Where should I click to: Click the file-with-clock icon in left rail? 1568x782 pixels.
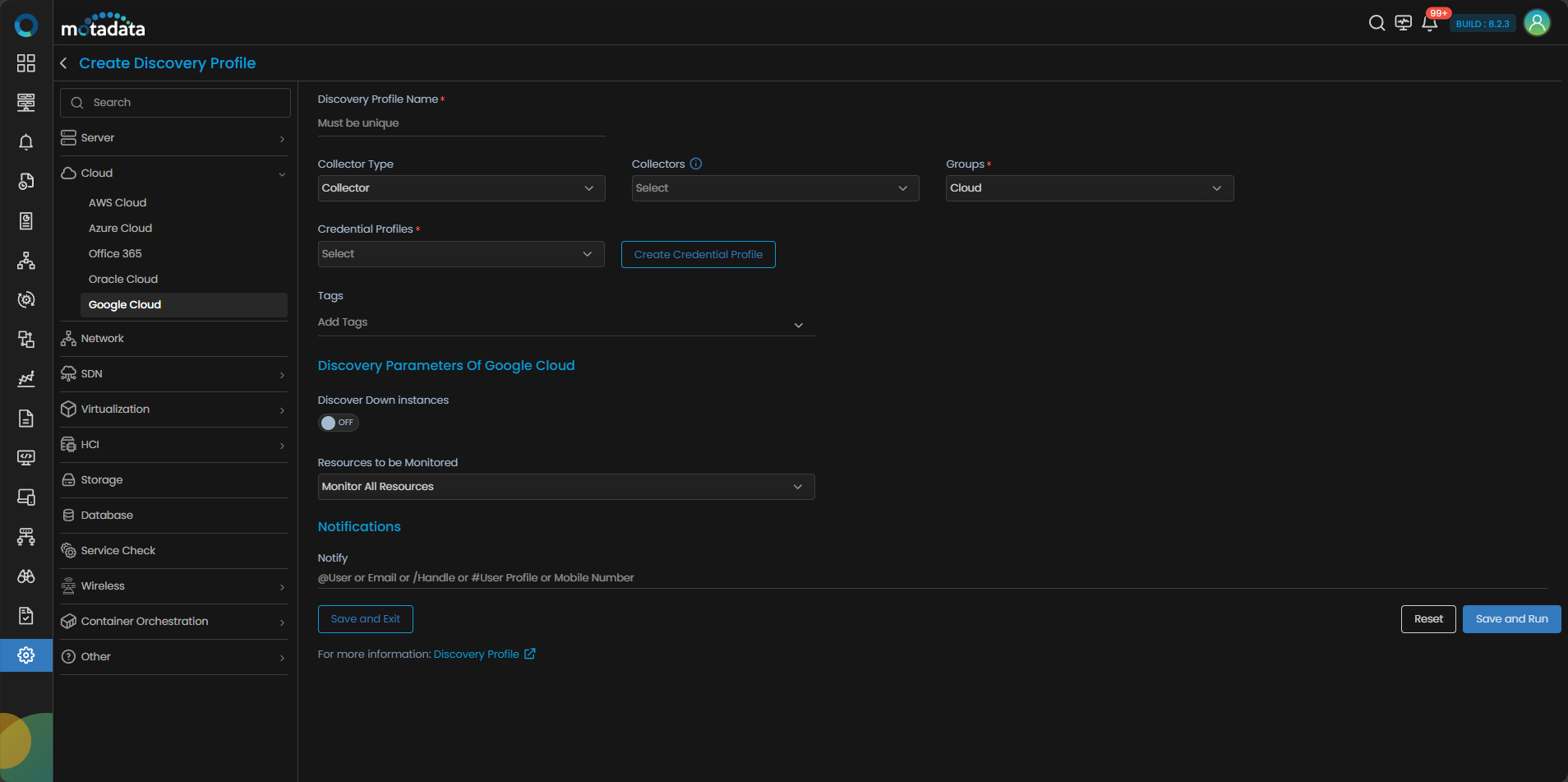click(26, 181)
